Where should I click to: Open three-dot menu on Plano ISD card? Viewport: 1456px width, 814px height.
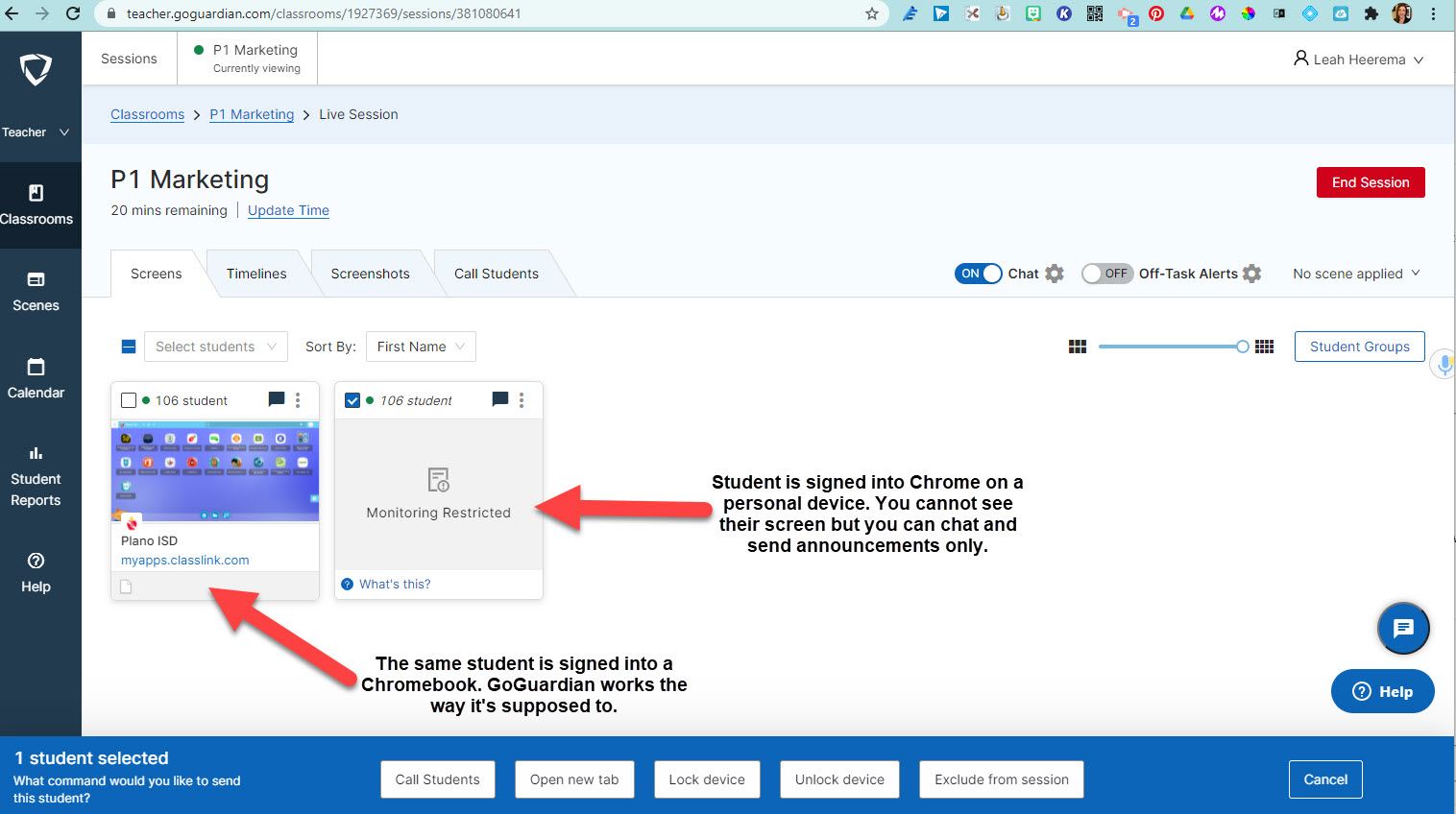(x=298, y=400)
